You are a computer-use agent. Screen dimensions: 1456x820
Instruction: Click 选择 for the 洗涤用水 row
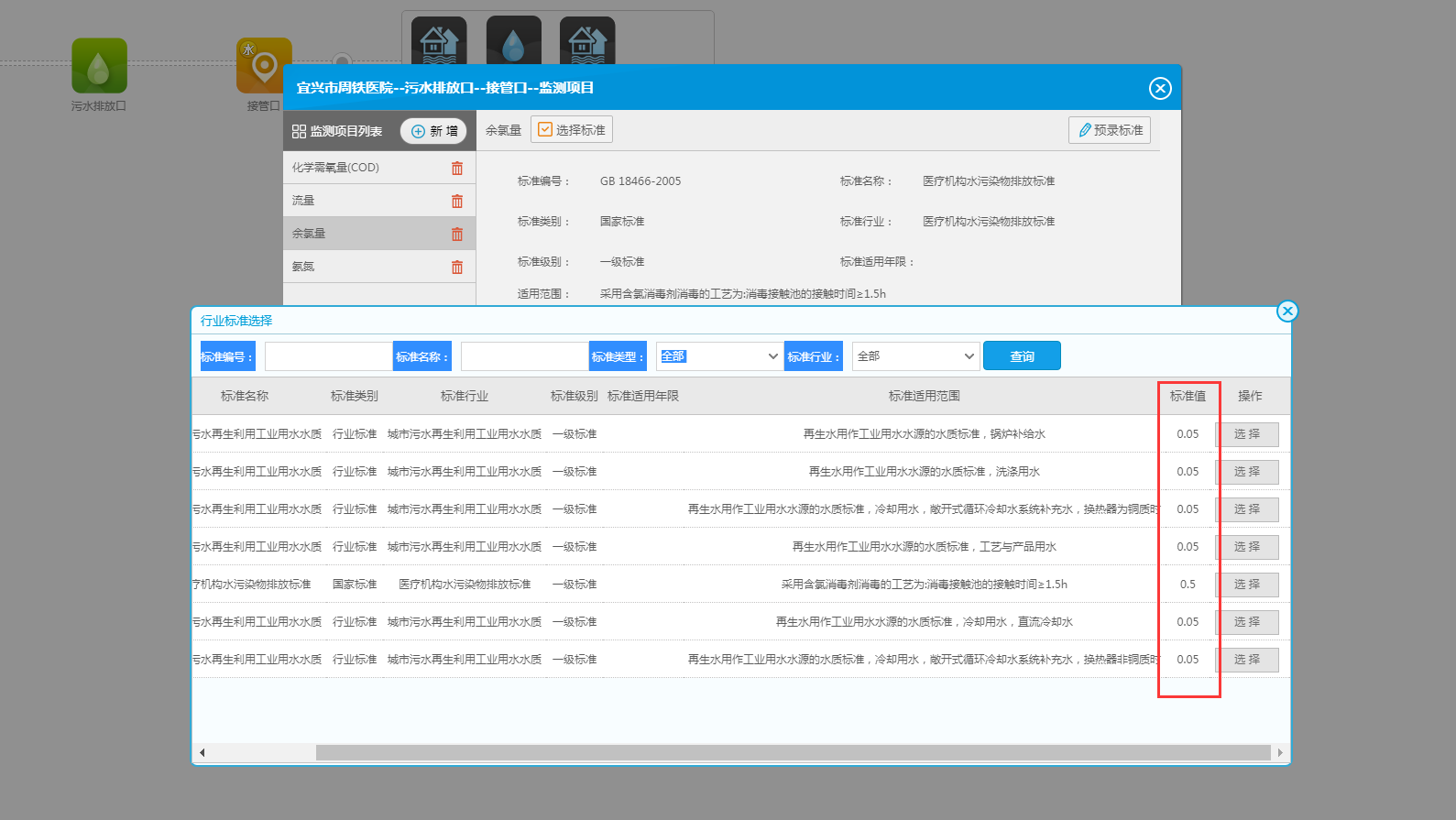(1247, 472)
